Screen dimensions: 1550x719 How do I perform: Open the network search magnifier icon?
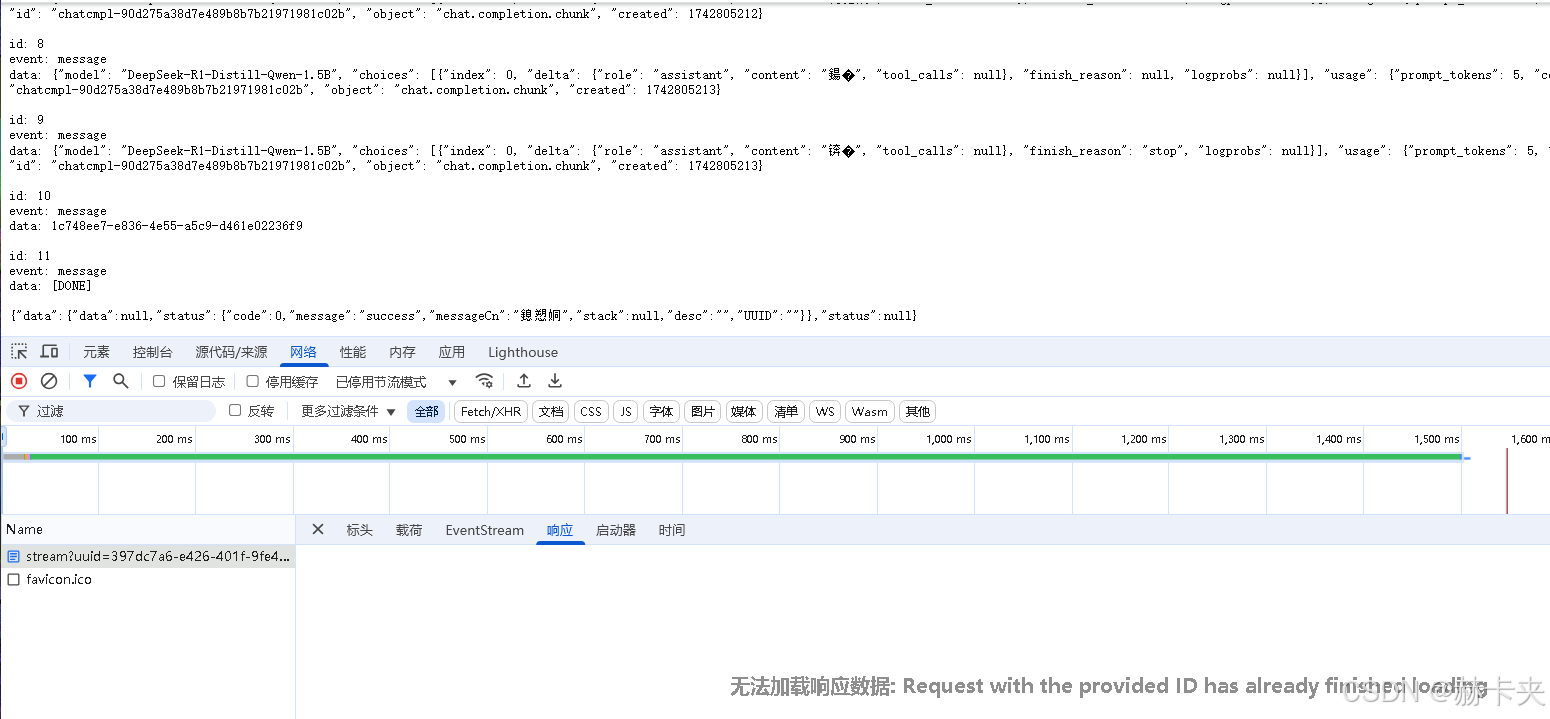point(120,381)
